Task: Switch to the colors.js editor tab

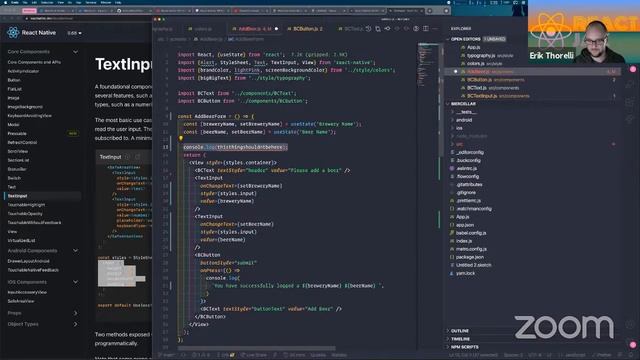Action: pyautogui.click(x=201, y=29)
